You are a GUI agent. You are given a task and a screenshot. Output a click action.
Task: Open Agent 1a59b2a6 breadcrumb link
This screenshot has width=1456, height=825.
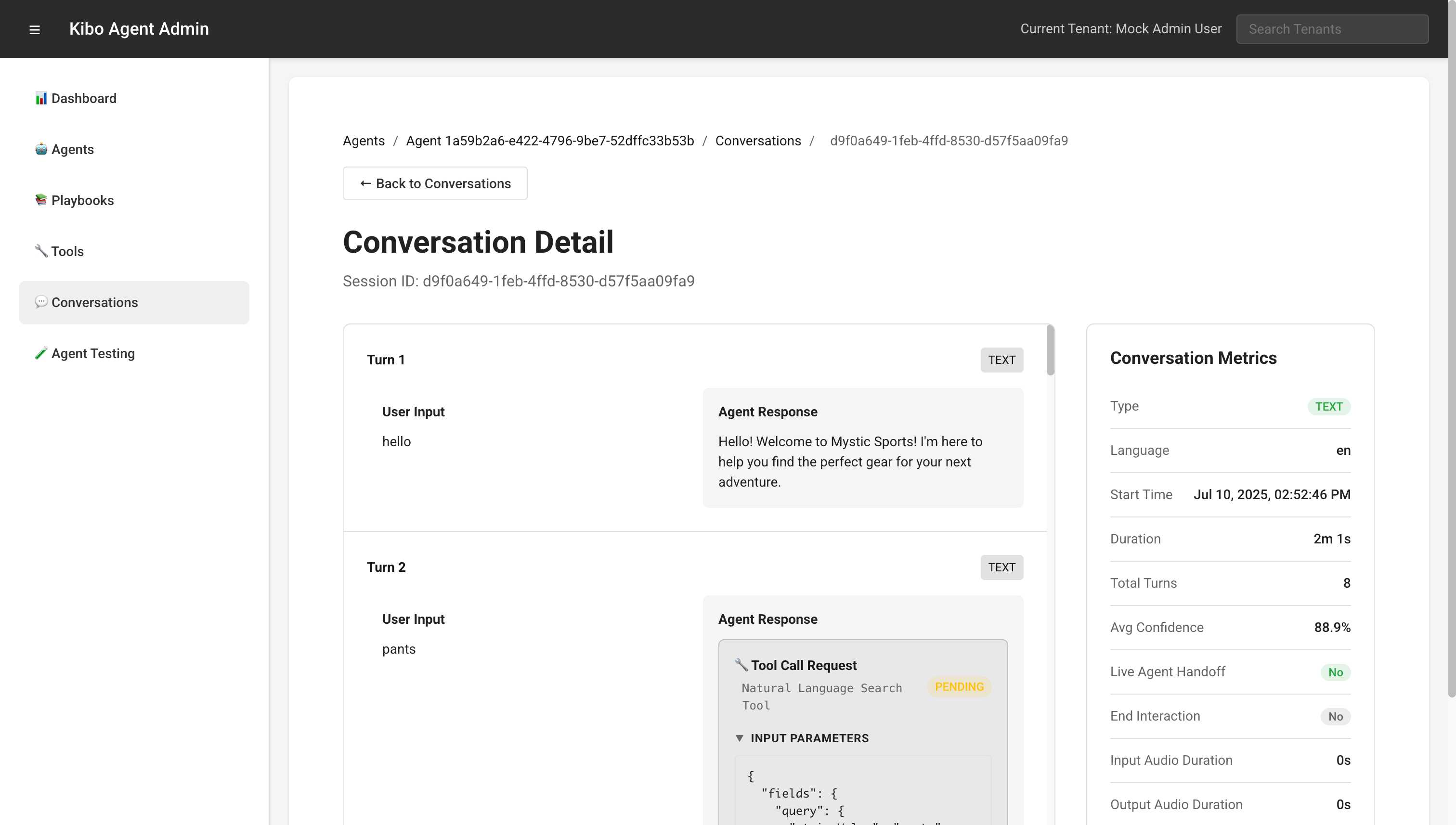550,141
